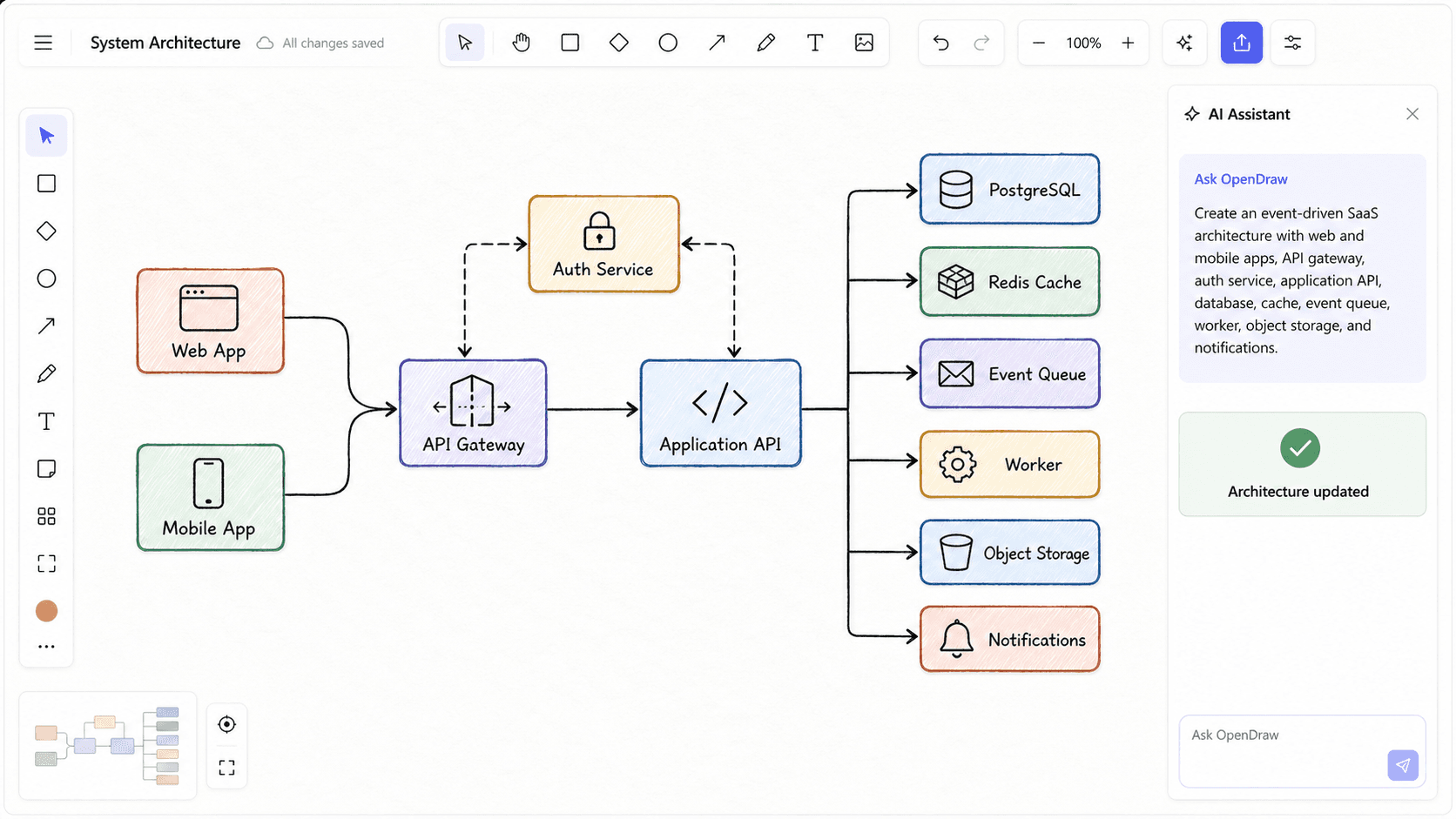
Task: Select the PostgreSQL node
Action: pos(1009,189)
